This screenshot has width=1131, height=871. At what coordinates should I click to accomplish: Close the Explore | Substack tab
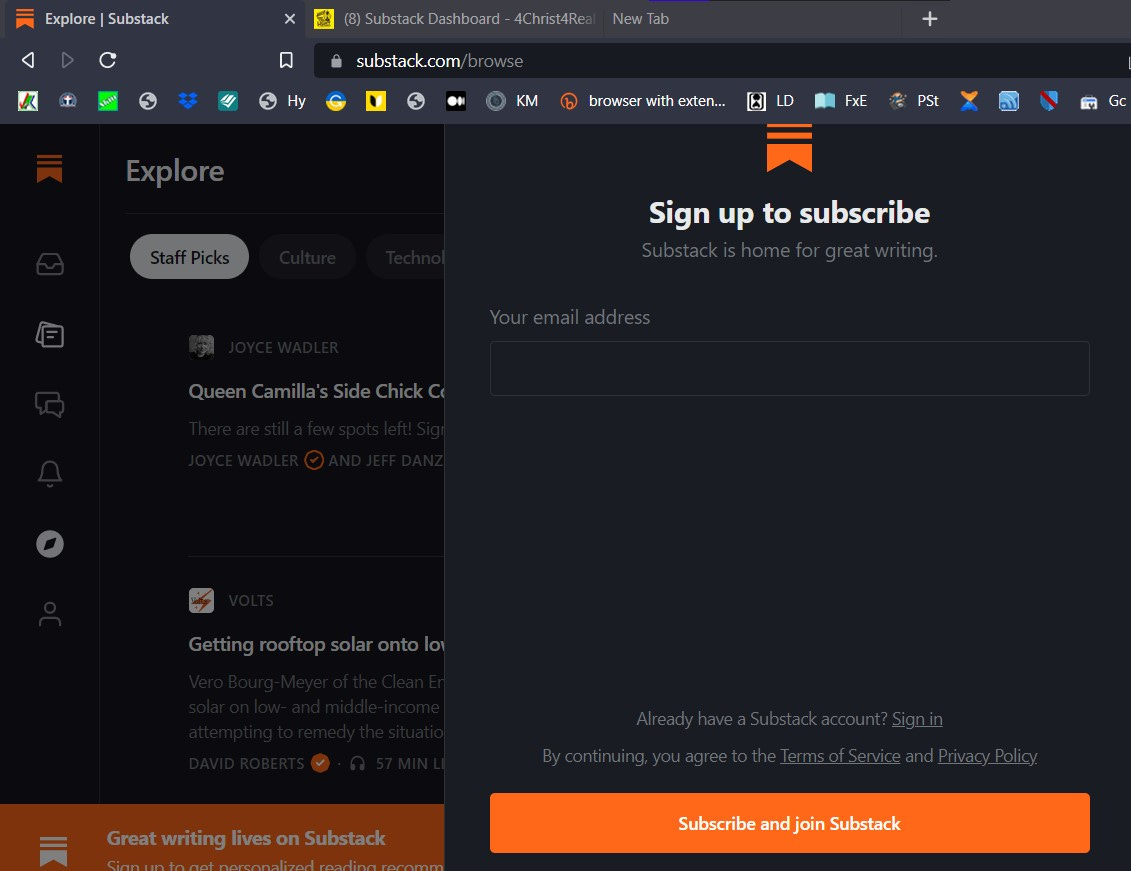tap(290, 19)
